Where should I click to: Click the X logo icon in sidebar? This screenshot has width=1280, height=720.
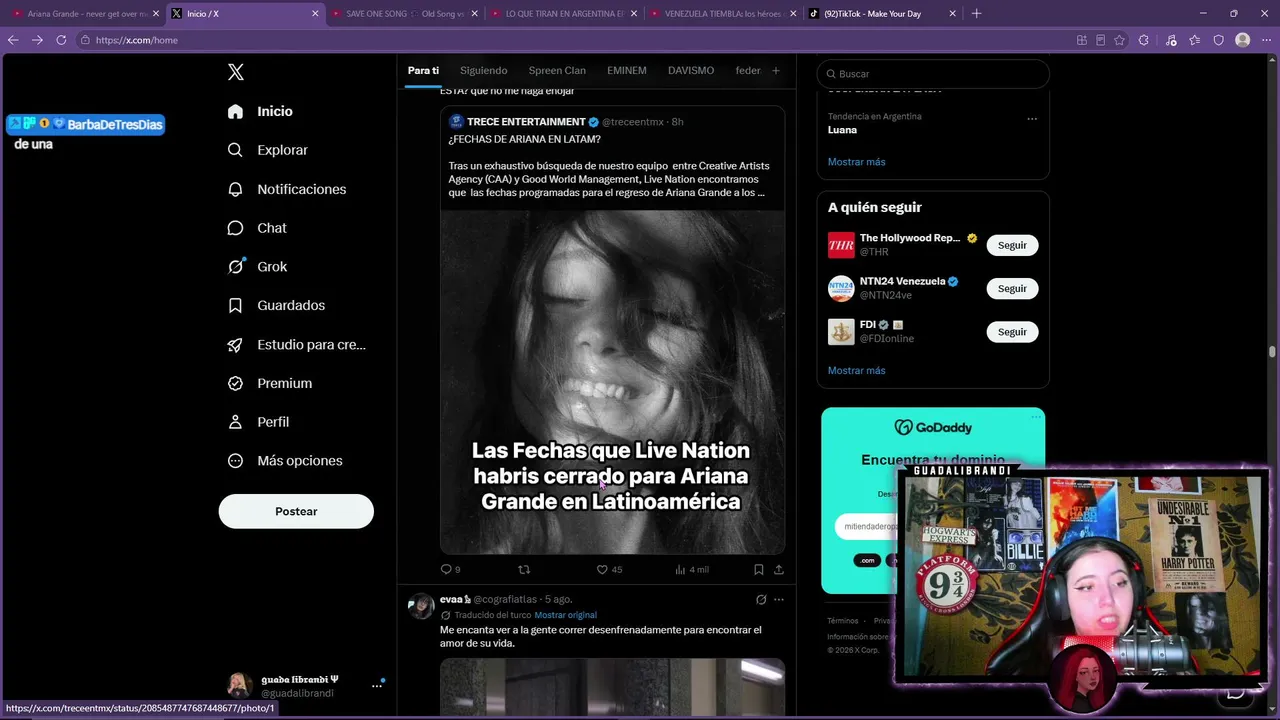coord(236,72)
